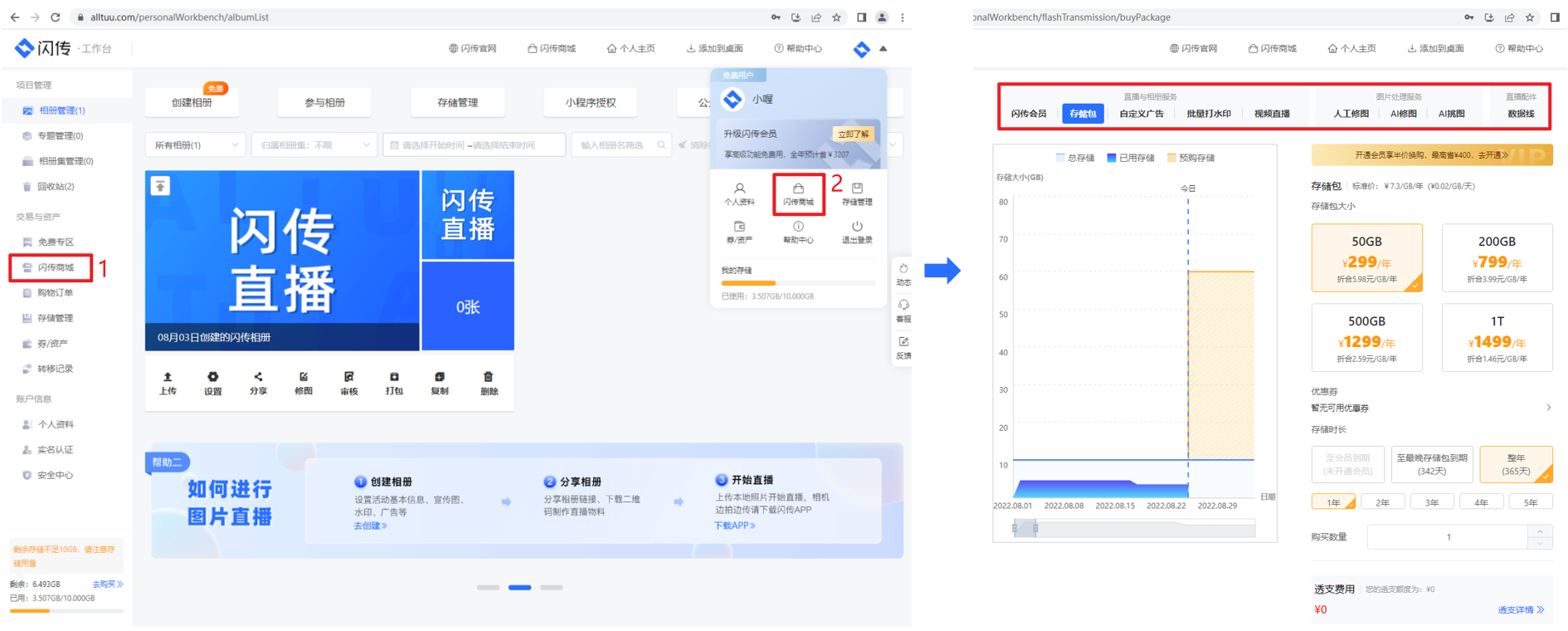Click 立即了解 upgrade button
The height and width of the screenshot is (631, 1568).
pyautogui.click(x=853, y=133)
